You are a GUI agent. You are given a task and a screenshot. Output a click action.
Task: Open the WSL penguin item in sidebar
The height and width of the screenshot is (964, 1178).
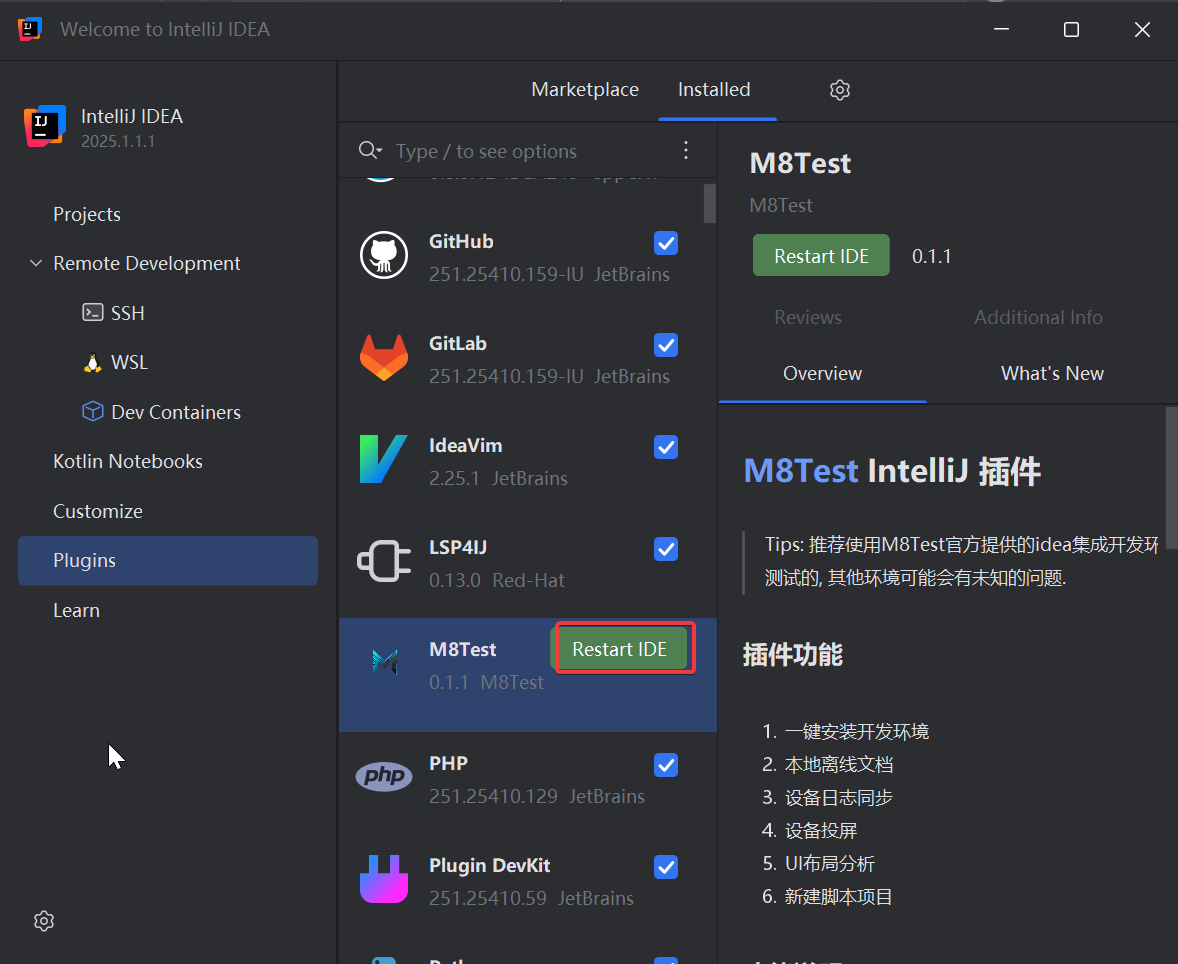coord(127,362)
